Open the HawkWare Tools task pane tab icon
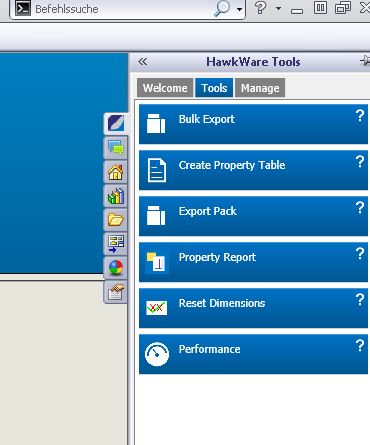 pyautogui.click(x=116, y=123)
